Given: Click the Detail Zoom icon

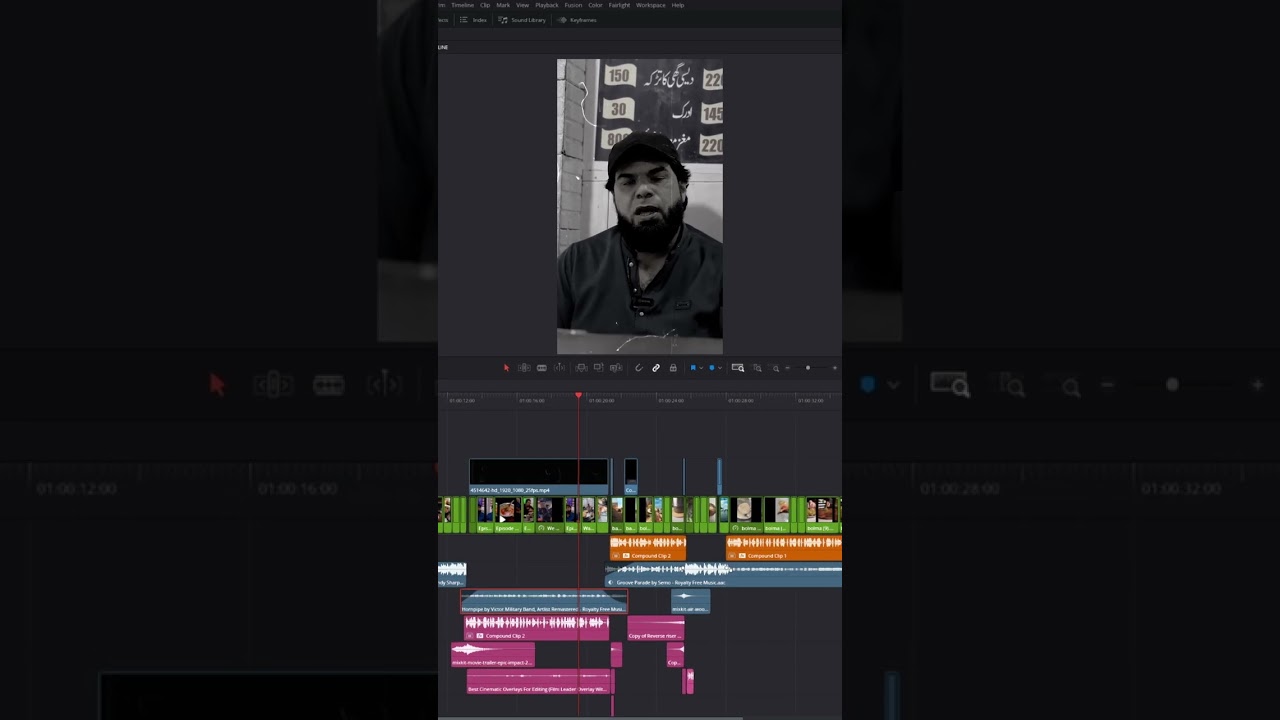Looking at the screenshot, I should click(x=757, y=368).
